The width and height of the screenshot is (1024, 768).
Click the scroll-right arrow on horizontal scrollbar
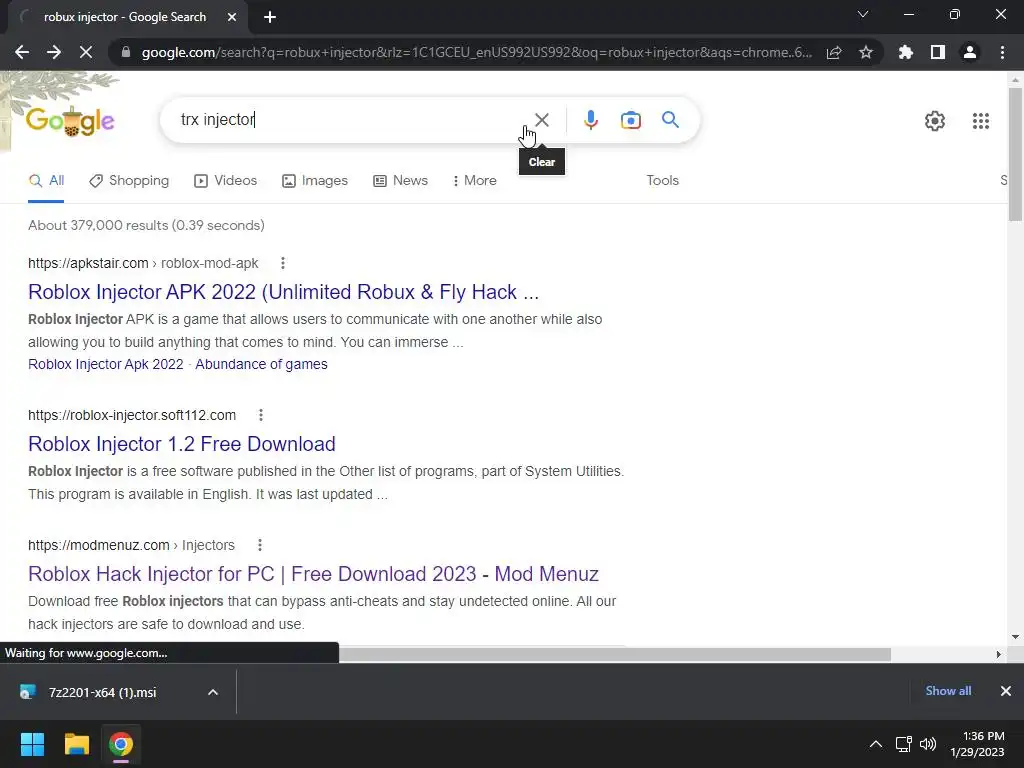click(998, 654)
